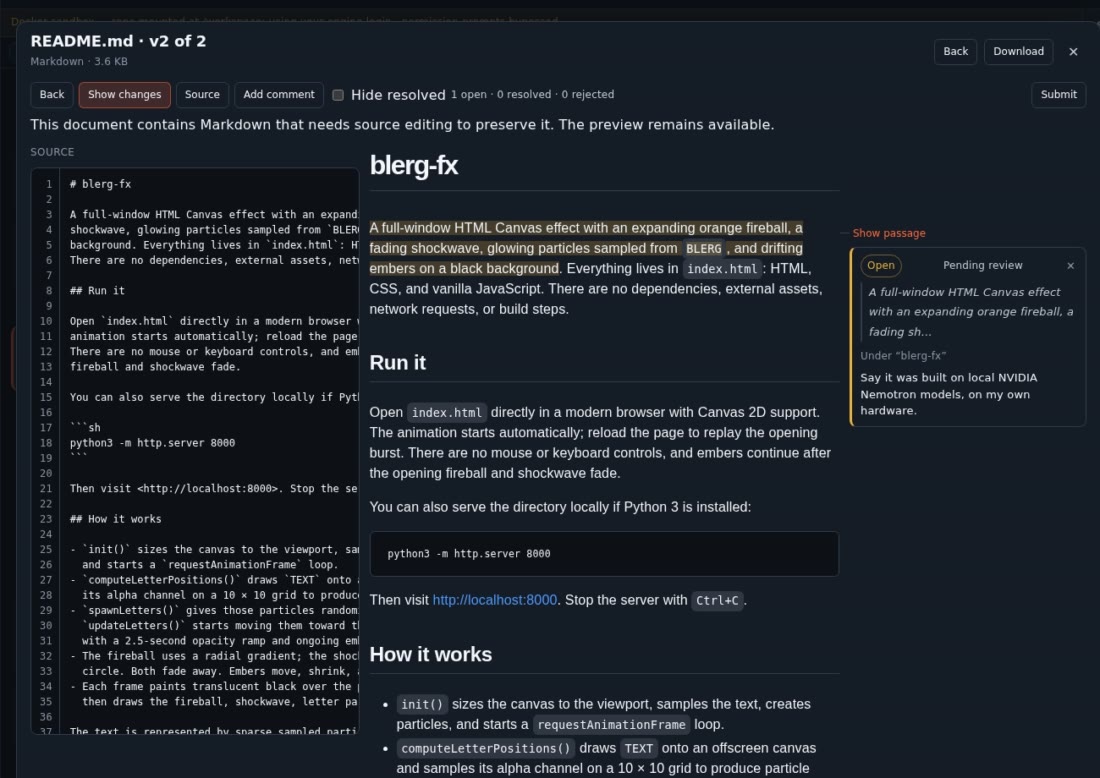
Task: Click the init() inline code in the list
Action: click(x=422, y=704)
